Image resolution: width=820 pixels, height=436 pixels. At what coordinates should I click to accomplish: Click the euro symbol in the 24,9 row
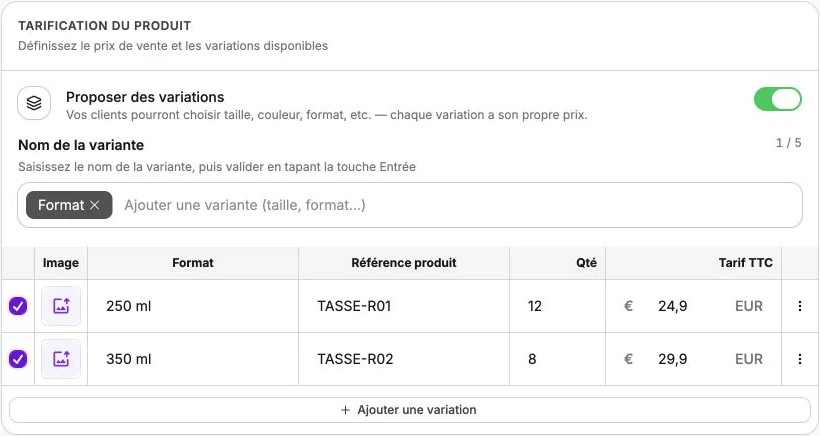coord(629,306)
